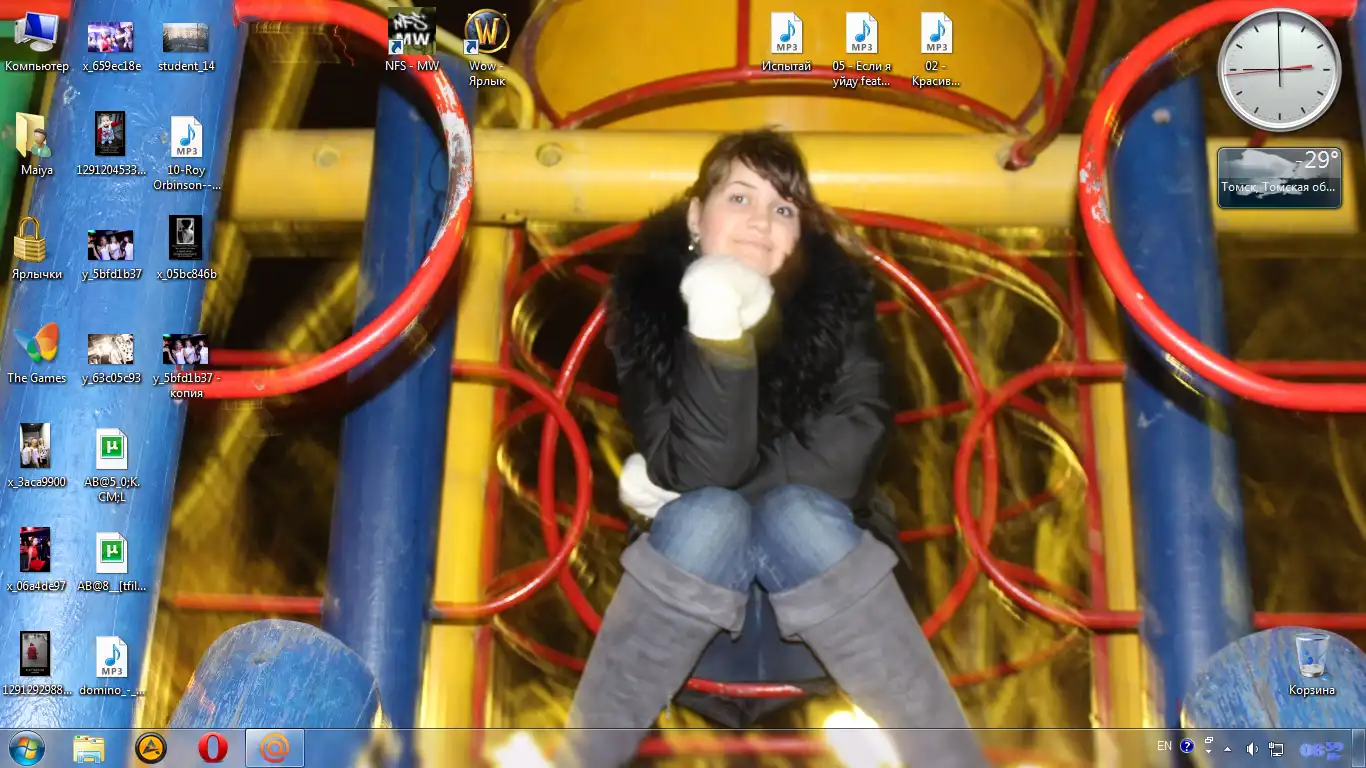The width and height of the screenshot is (1366, 768).
Task: Open the EN input language selector
Action: tap(1164, 746)
